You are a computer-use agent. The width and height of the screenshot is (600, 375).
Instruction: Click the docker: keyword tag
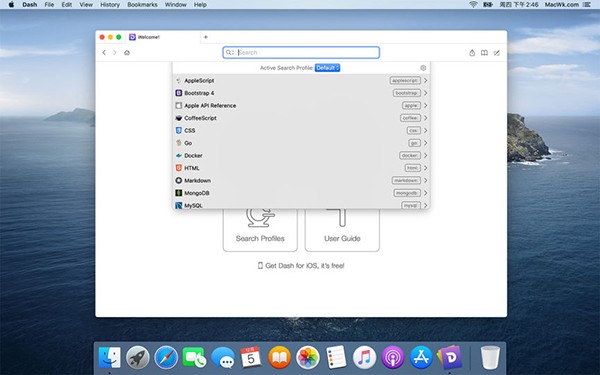[410, 155]
